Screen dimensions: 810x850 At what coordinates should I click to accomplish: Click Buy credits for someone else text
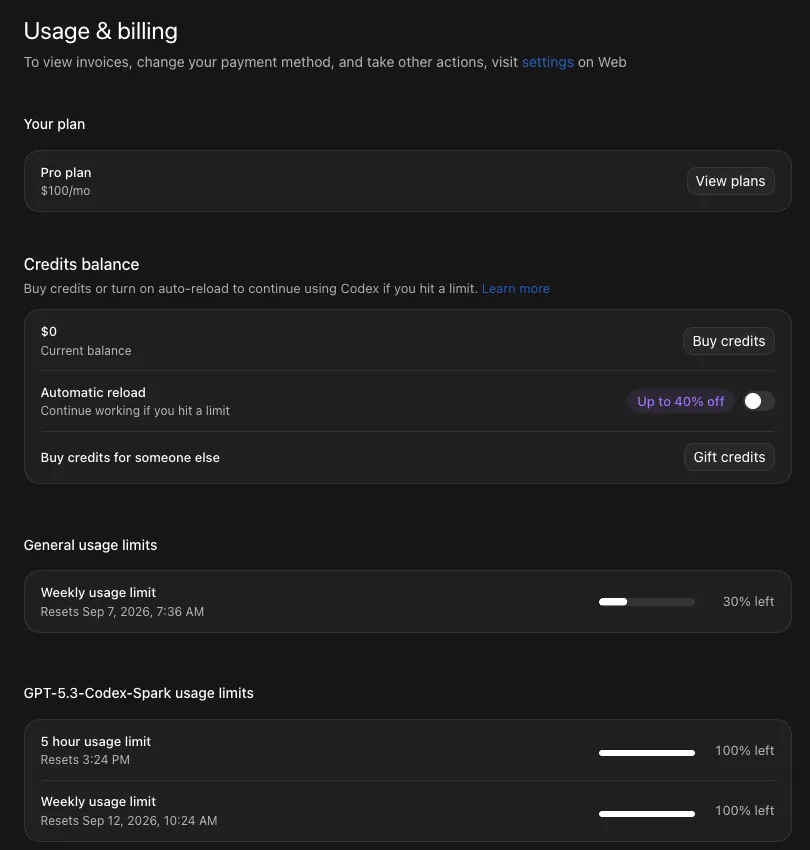click(130, 458)
